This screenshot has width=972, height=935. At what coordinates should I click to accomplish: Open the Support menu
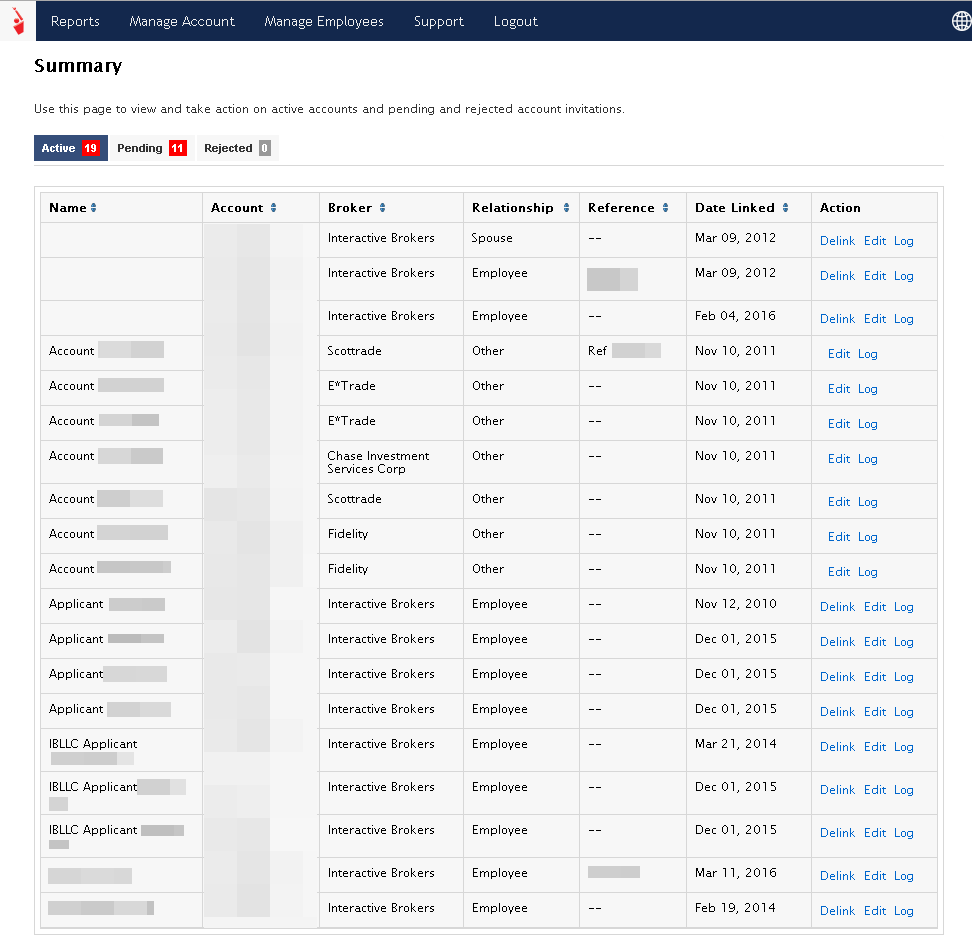click(439, 21)
